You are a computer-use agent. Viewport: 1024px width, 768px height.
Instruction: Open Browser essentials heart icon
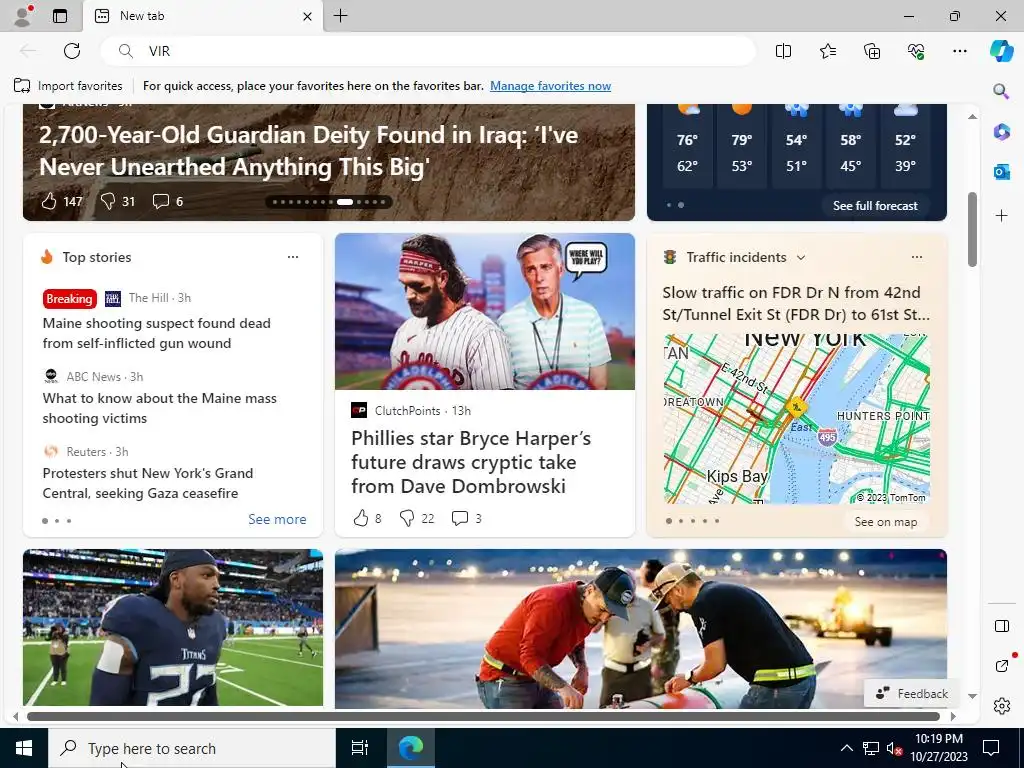(x=916, y=51)
